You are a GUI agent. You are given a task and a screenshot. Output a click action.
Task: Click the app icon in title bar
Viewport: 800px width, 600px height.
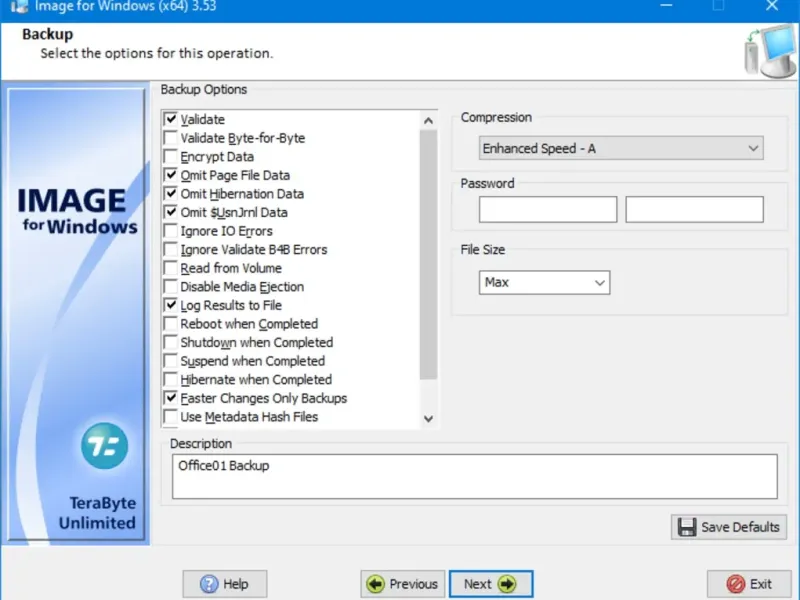coord(19,7)
